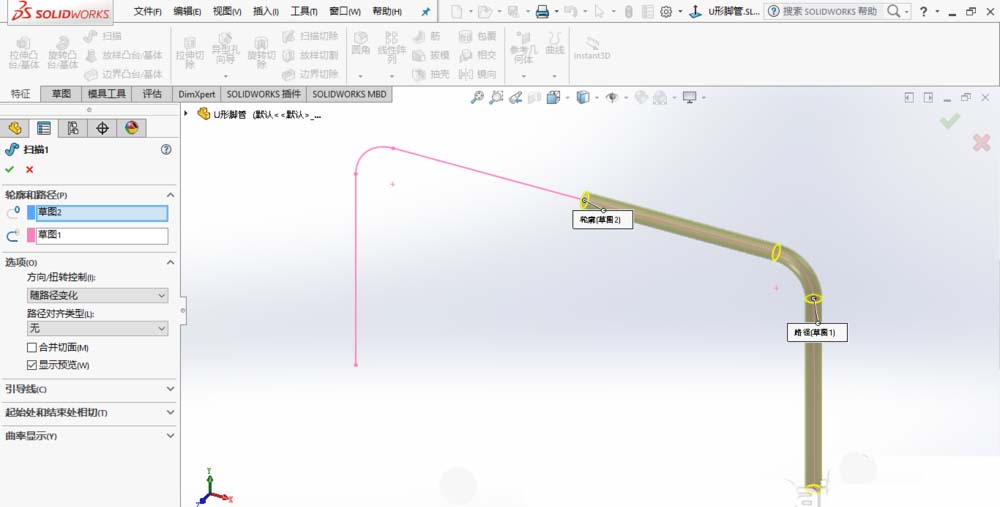1000x507 pixels.
Task: Open dropdown arrow beside help question mark
Action: 937,11
